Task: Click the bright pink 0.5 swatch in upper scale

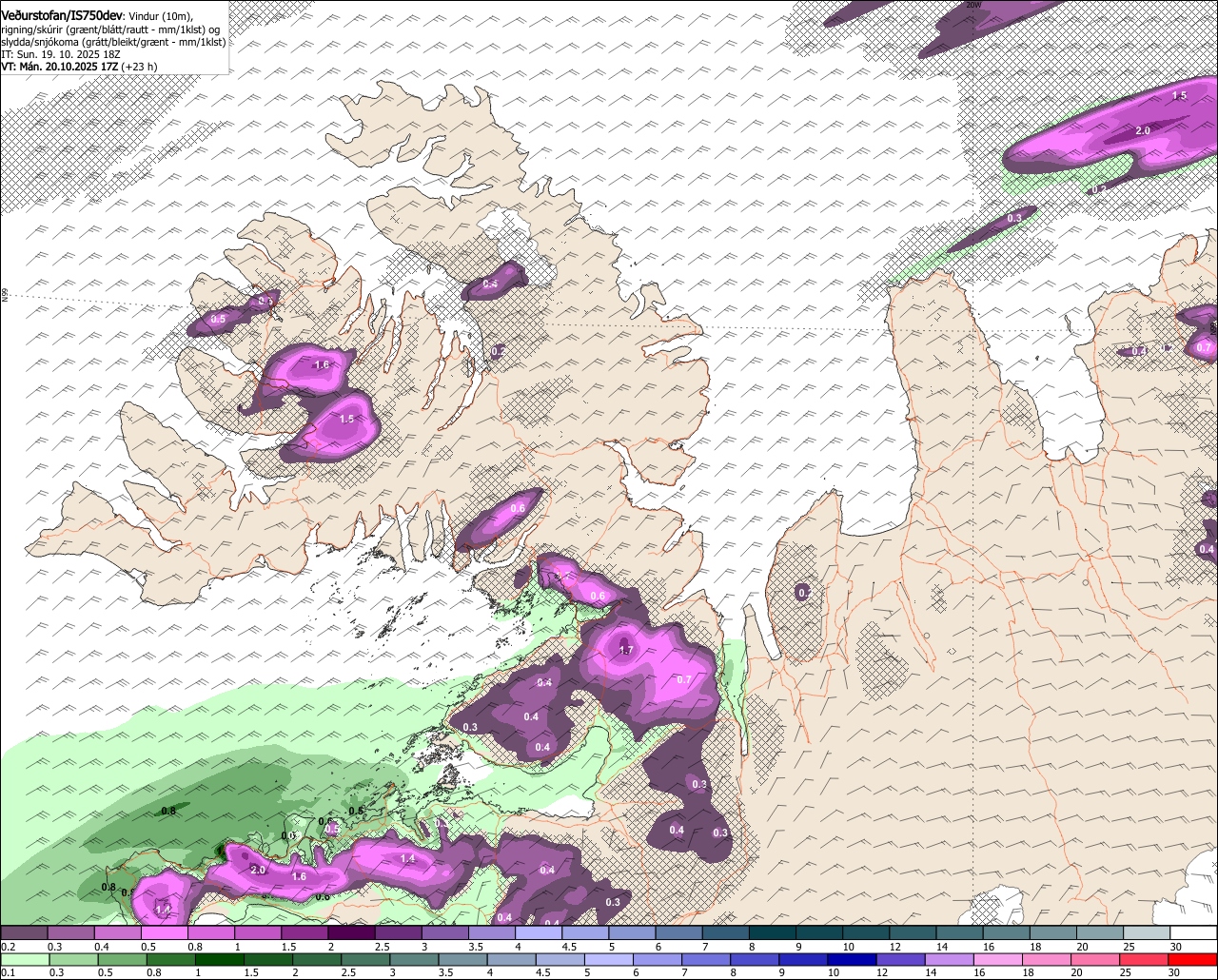Action: pos(164,932)
